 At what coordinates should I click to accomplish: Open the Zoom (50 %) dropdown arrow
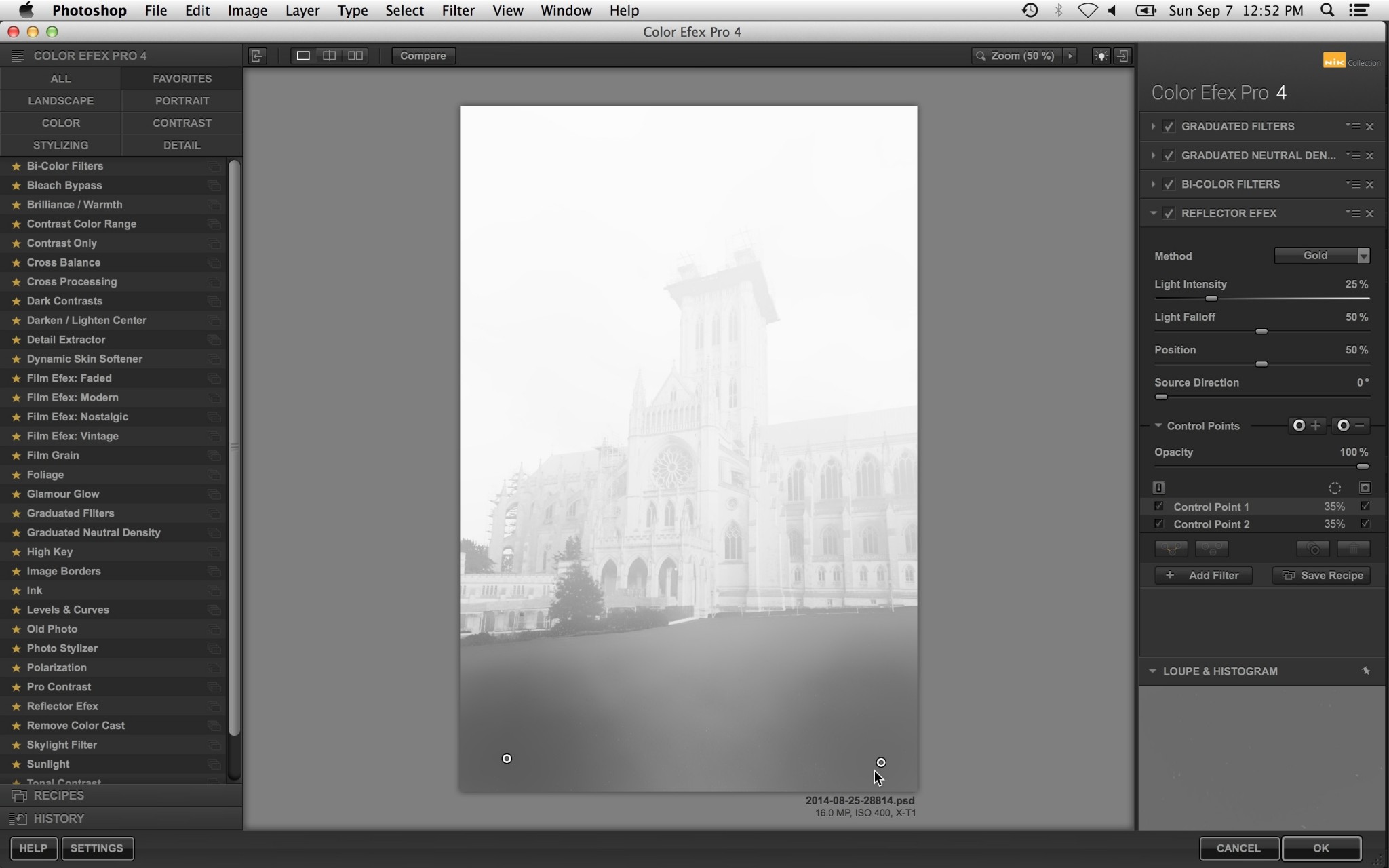tap(1070, 56)
